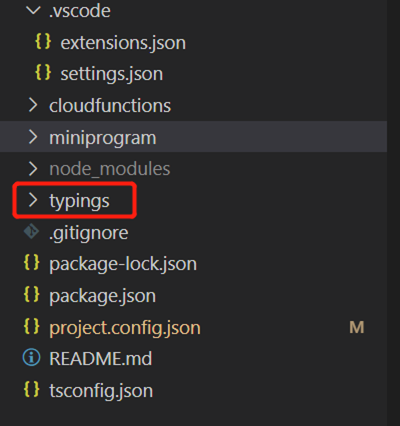Screen dimensions: 400x426
Task: Click the JSON icon beside package-lock.json
Action: [32, 262]
